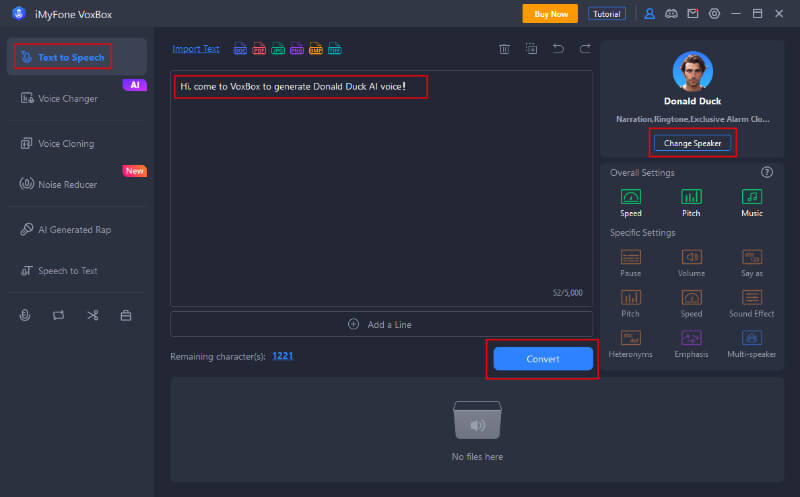The image size is (800, 497).
Task: Open the specific Speed setting
Action: pos(691,303)
